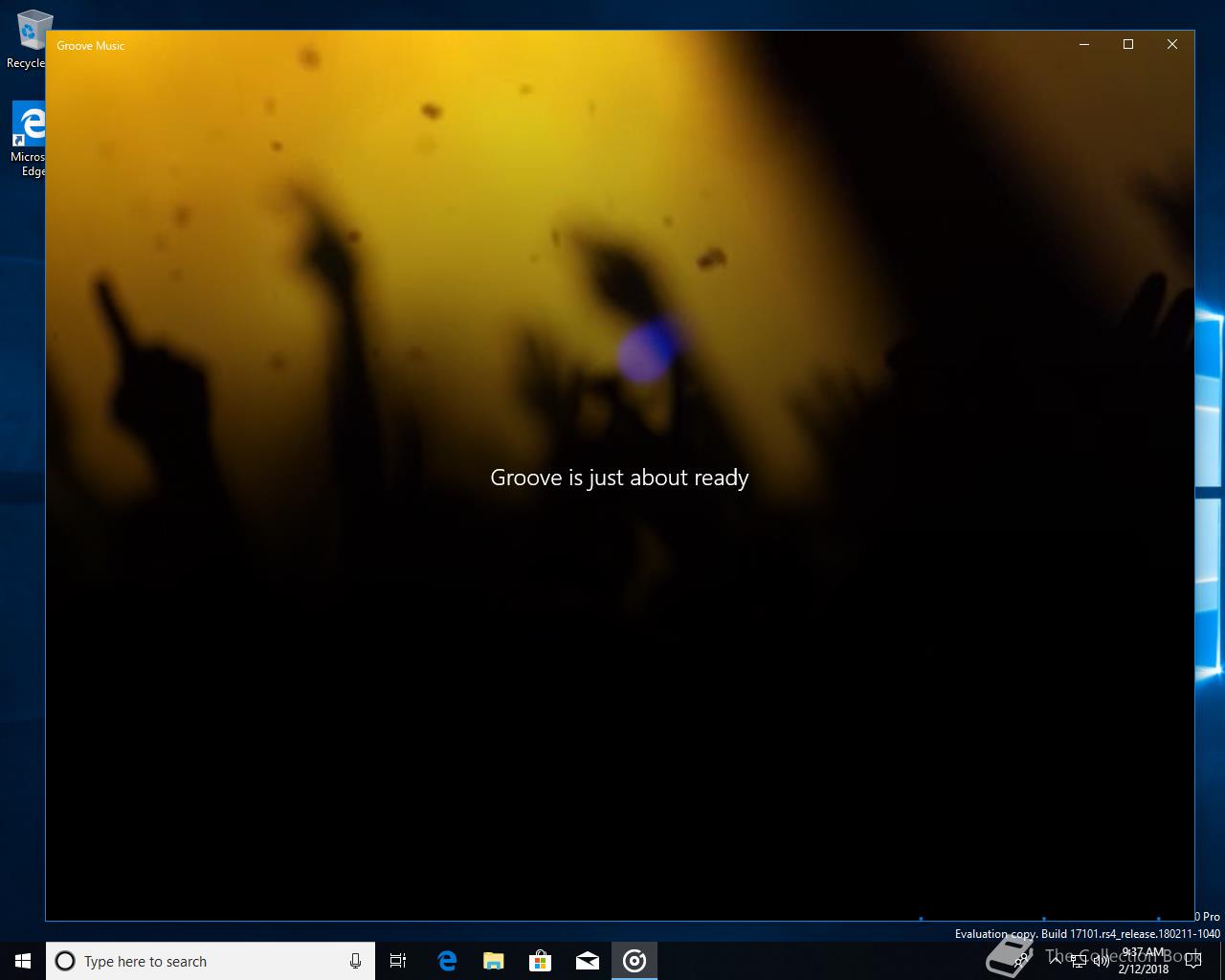Click the volume speaker tray icon
This screenshot has height=980, width=1225.
1101,961
